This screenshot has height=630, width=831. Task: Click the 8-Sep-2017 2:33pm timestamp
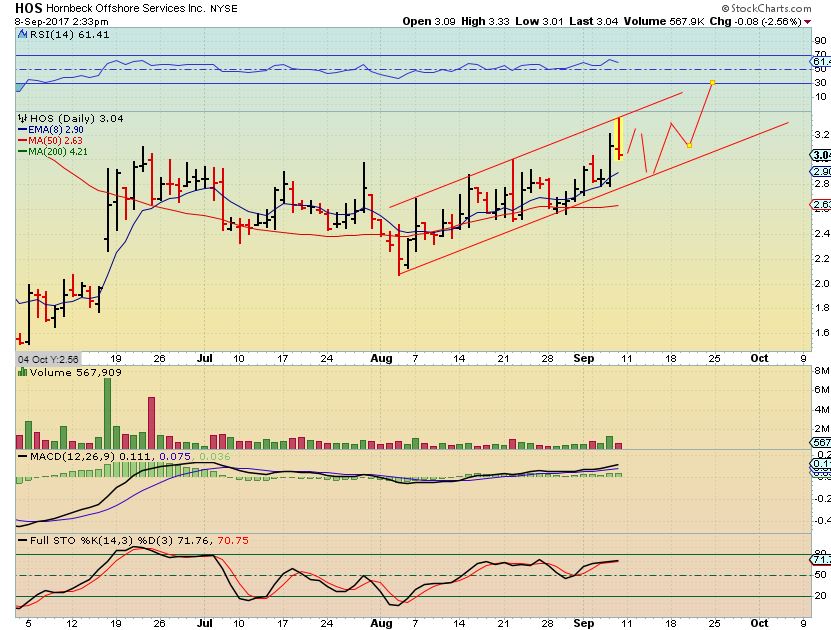coord(61,22)
